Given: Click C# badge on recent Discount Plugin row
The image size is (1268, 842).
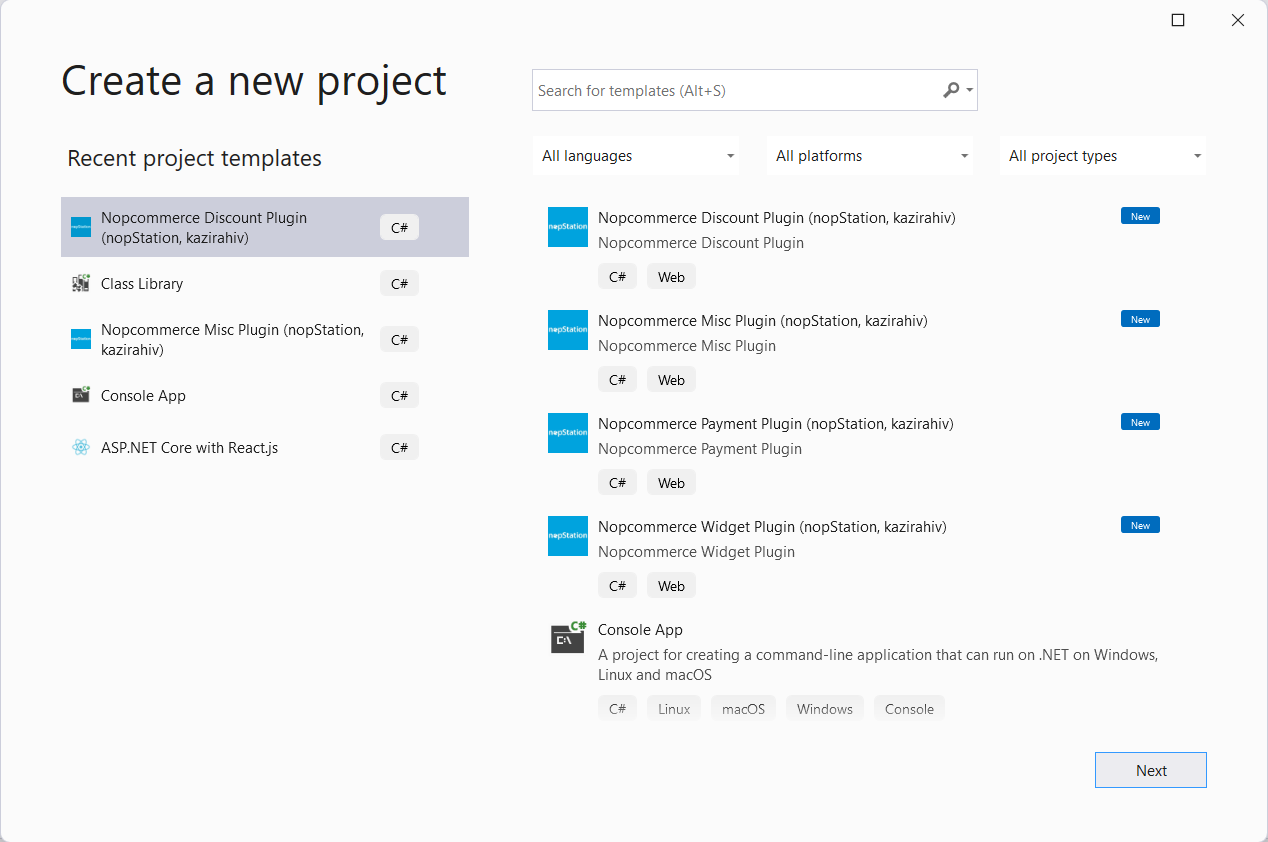Looking at the screenshot, I should pos(399,227).
